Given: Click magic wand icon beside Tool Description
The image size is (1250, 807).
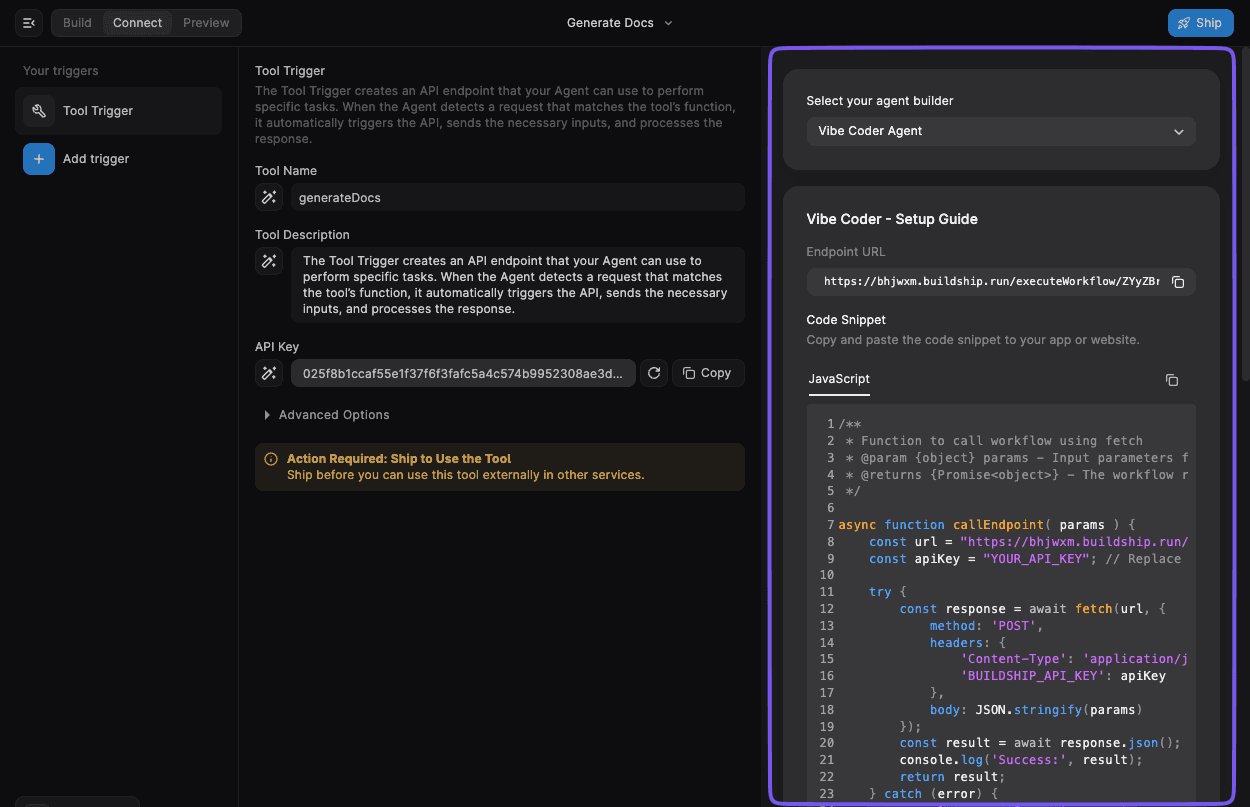Looking at the screenshot, I should [x=269, y=261].
